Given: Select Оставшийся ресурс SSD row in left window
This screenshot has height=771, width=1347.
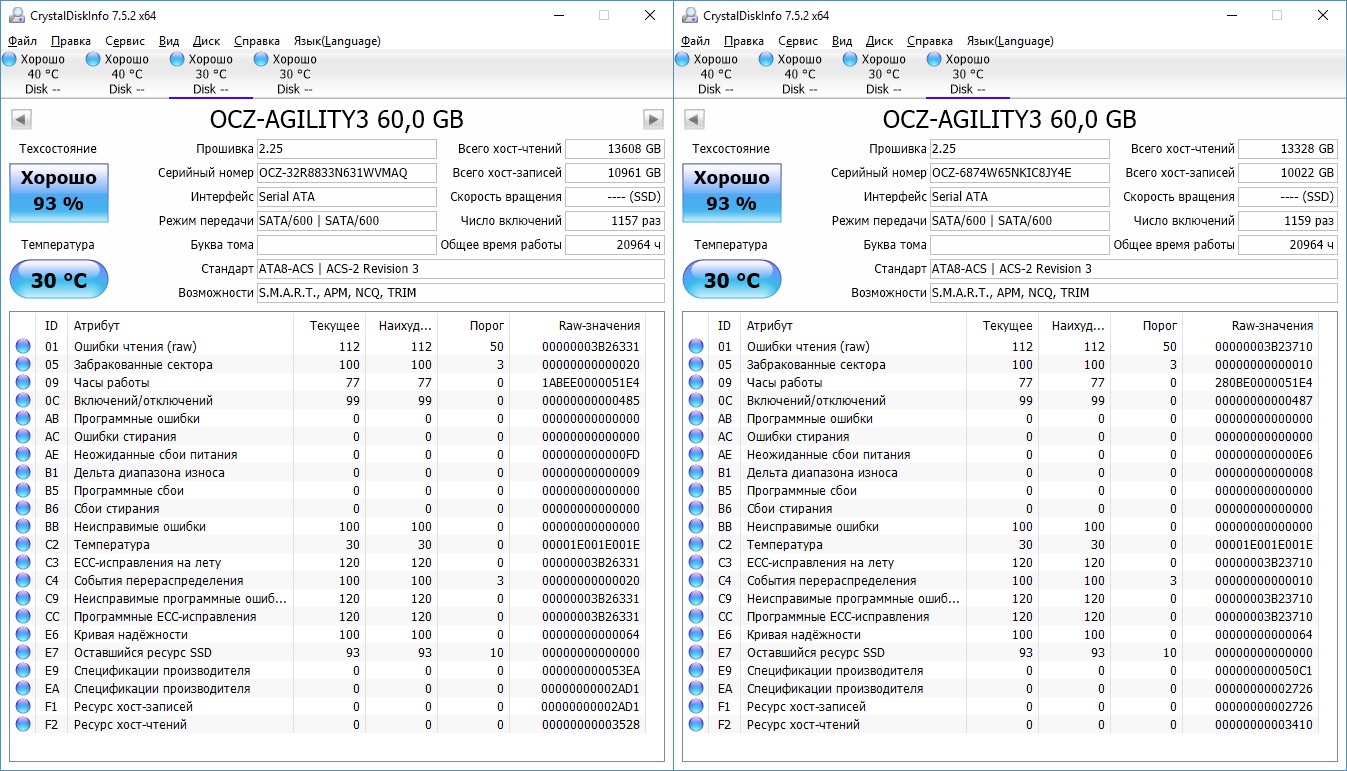Looking at the screenshot, I should click(x=328, y=653).
